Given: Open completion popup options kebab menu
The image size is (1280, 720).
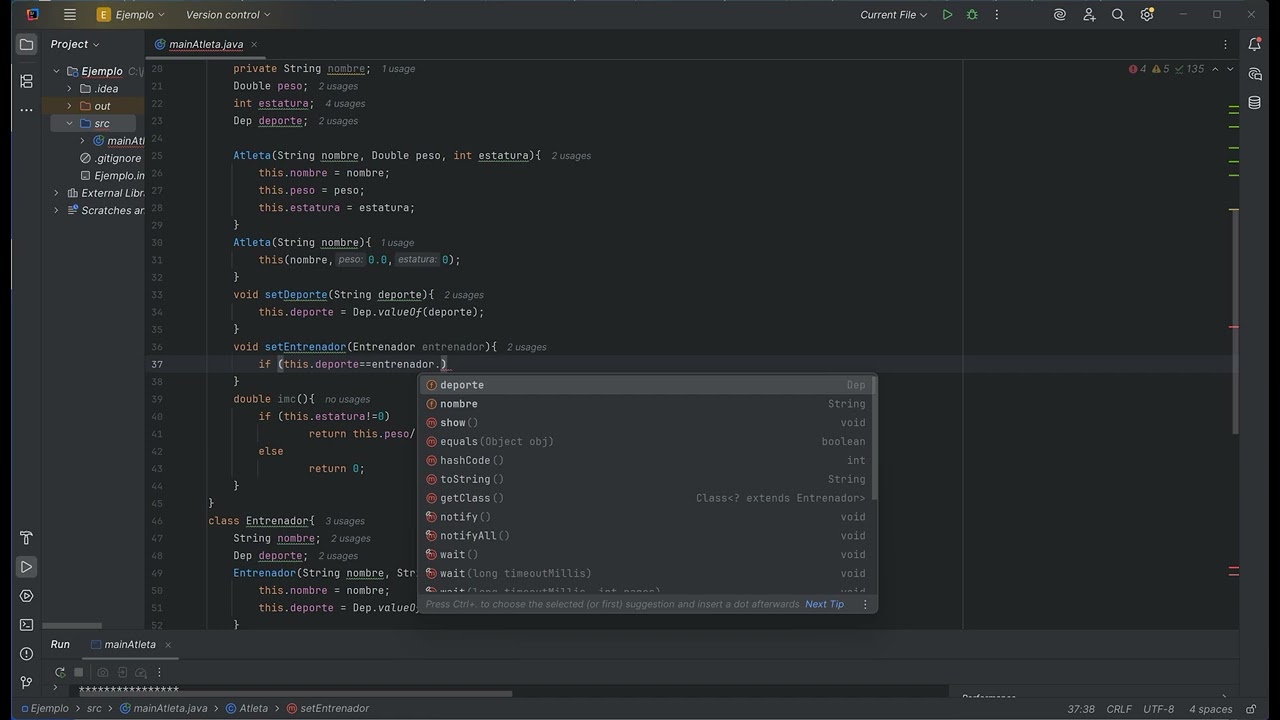Looking at the screenshot, I should [866, 604].
